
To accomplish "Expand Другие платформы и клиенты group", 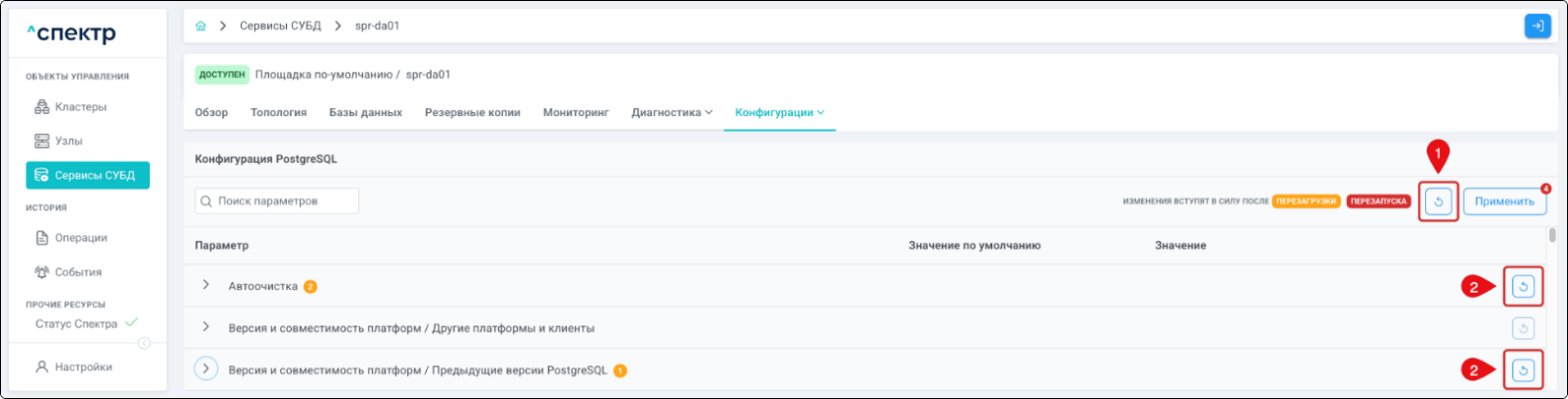I will 205,328.
